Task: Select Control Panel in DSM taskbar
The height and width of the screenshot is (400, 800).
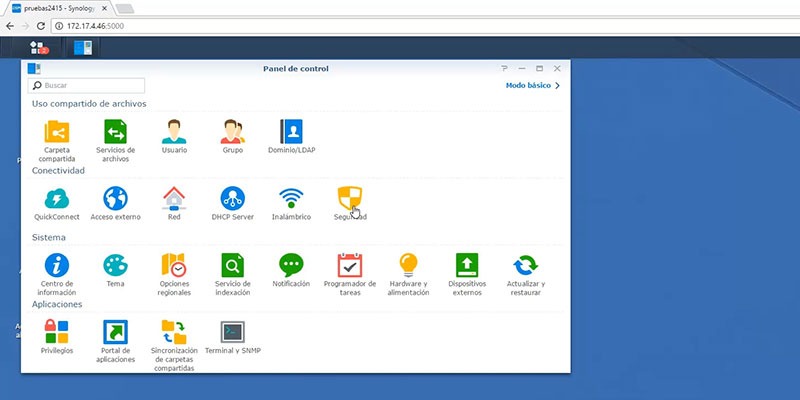Action: pyautogui.click(x=83, y=48)
